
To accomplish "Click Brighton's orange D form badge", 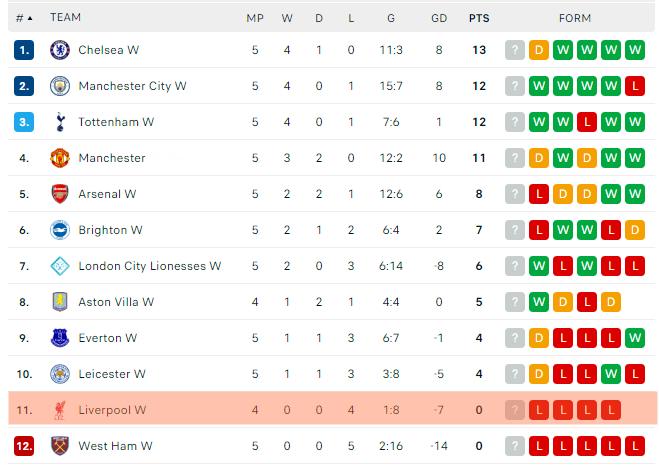I will (x=635, y=230).
